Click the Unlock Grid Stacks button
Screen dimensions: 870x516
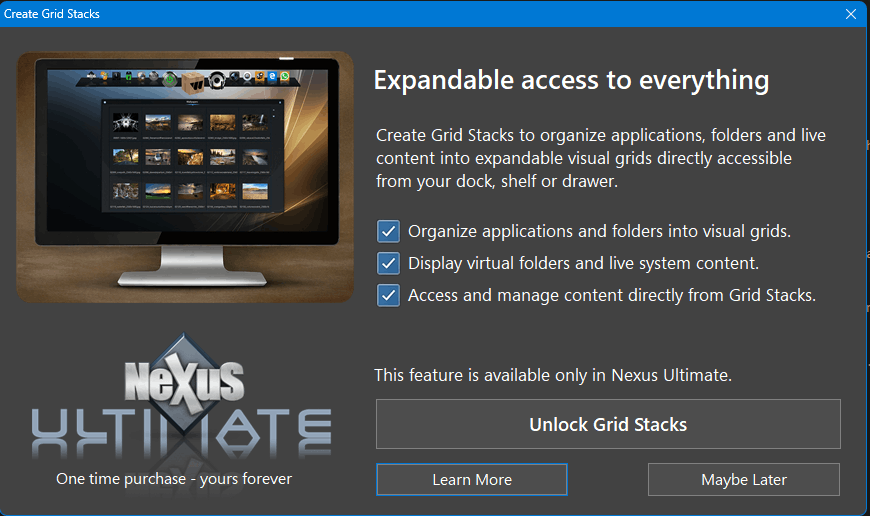[608, 424]
